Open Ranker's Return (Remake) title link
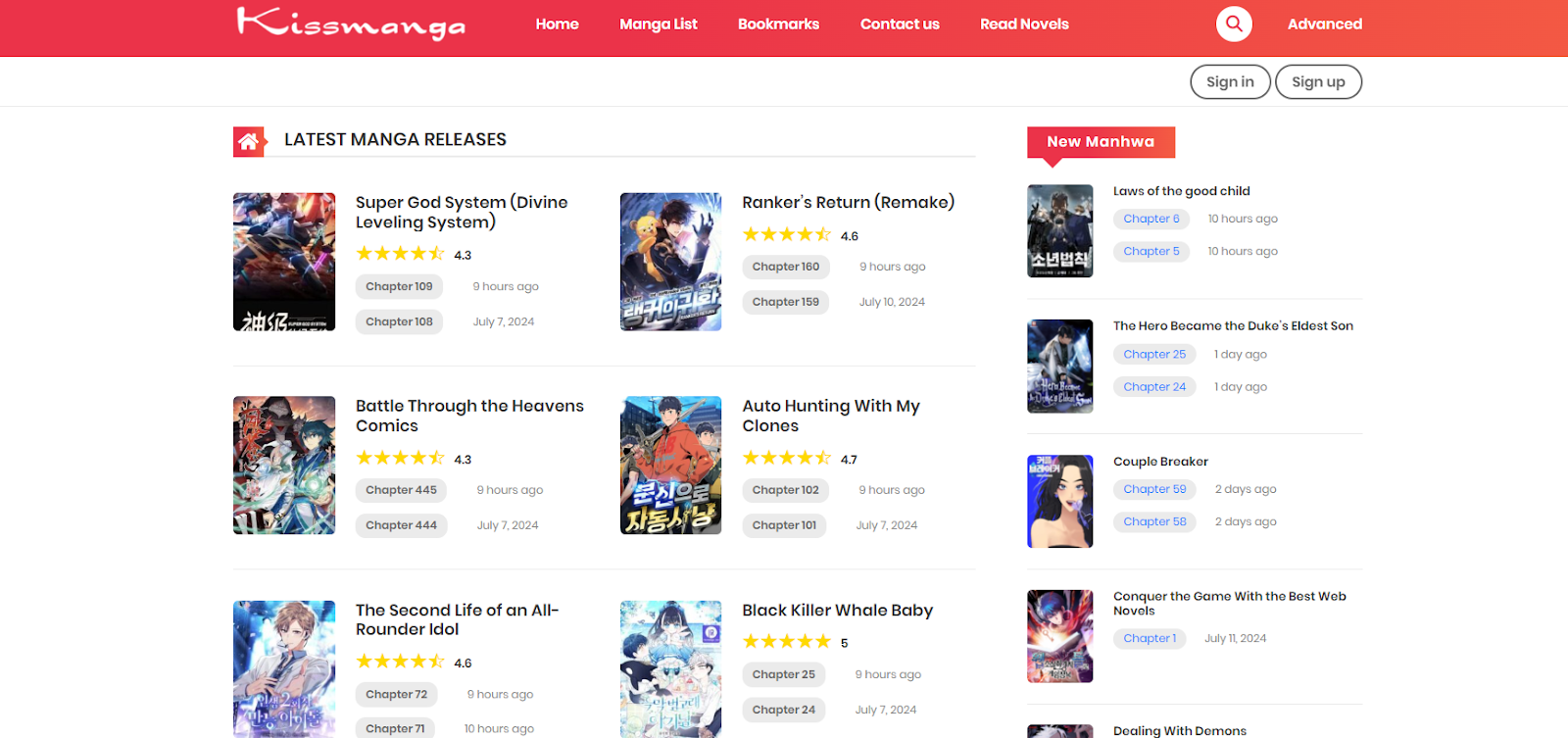 coord(848,202)
